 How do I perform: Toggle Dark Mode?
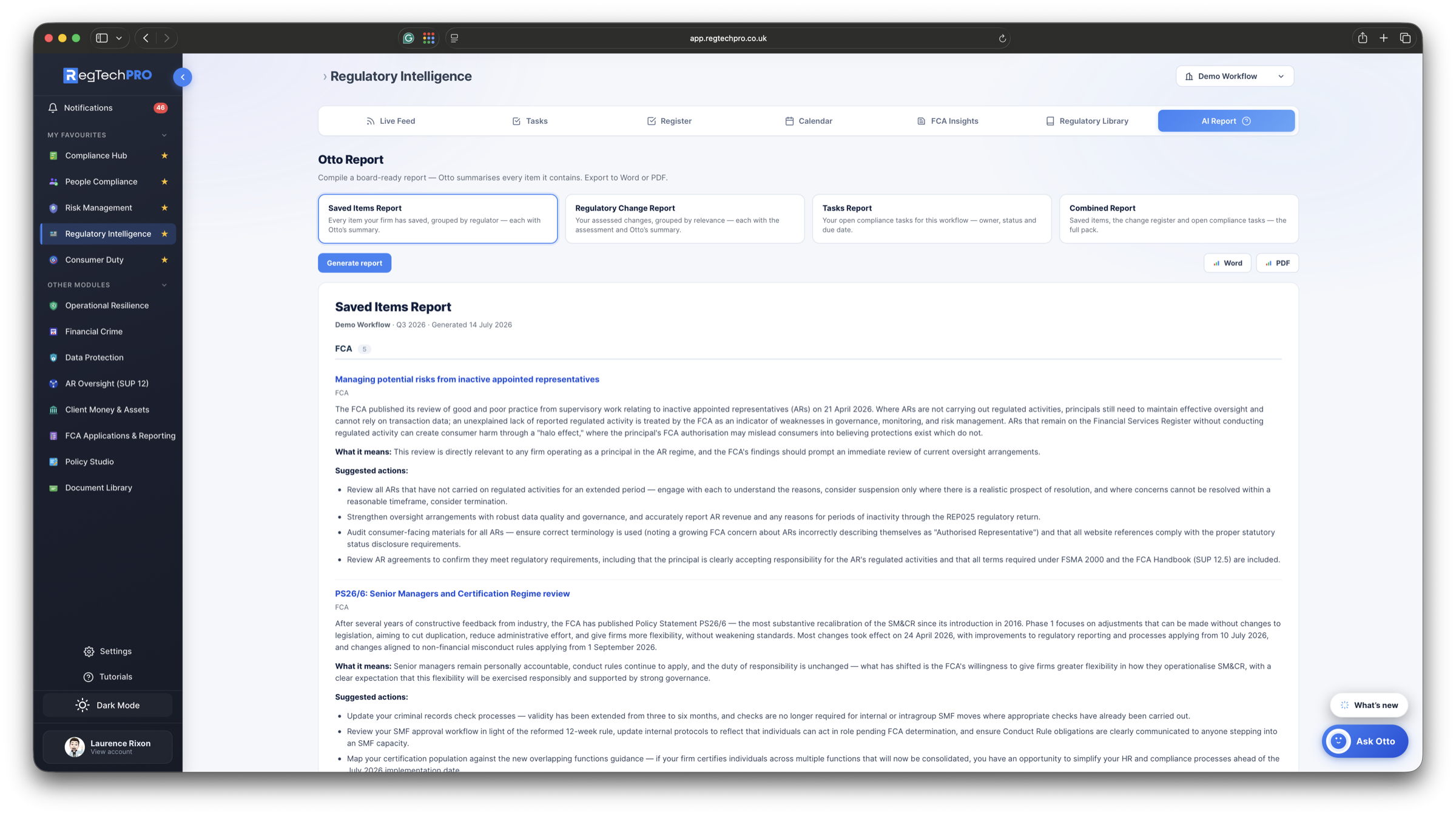107,705
